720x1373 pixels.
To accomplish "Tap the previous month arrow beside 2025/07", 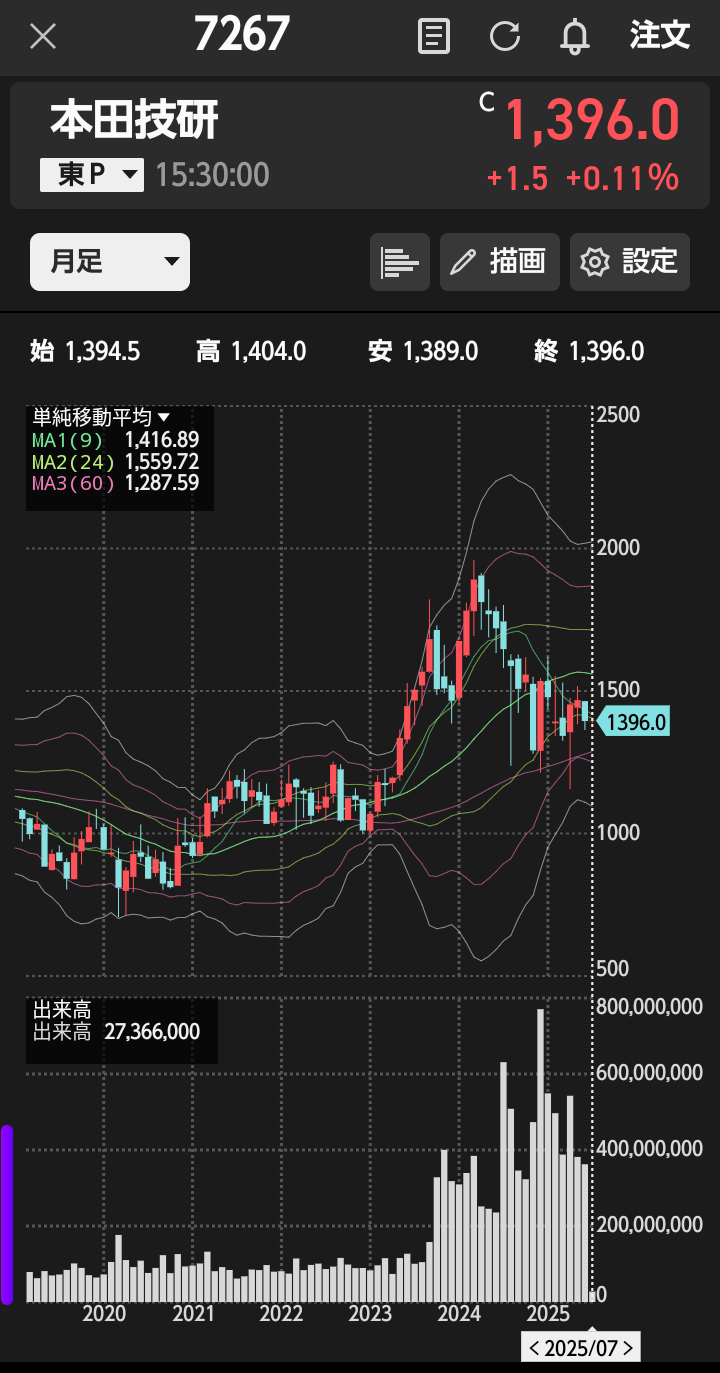I will [534, 1347].
